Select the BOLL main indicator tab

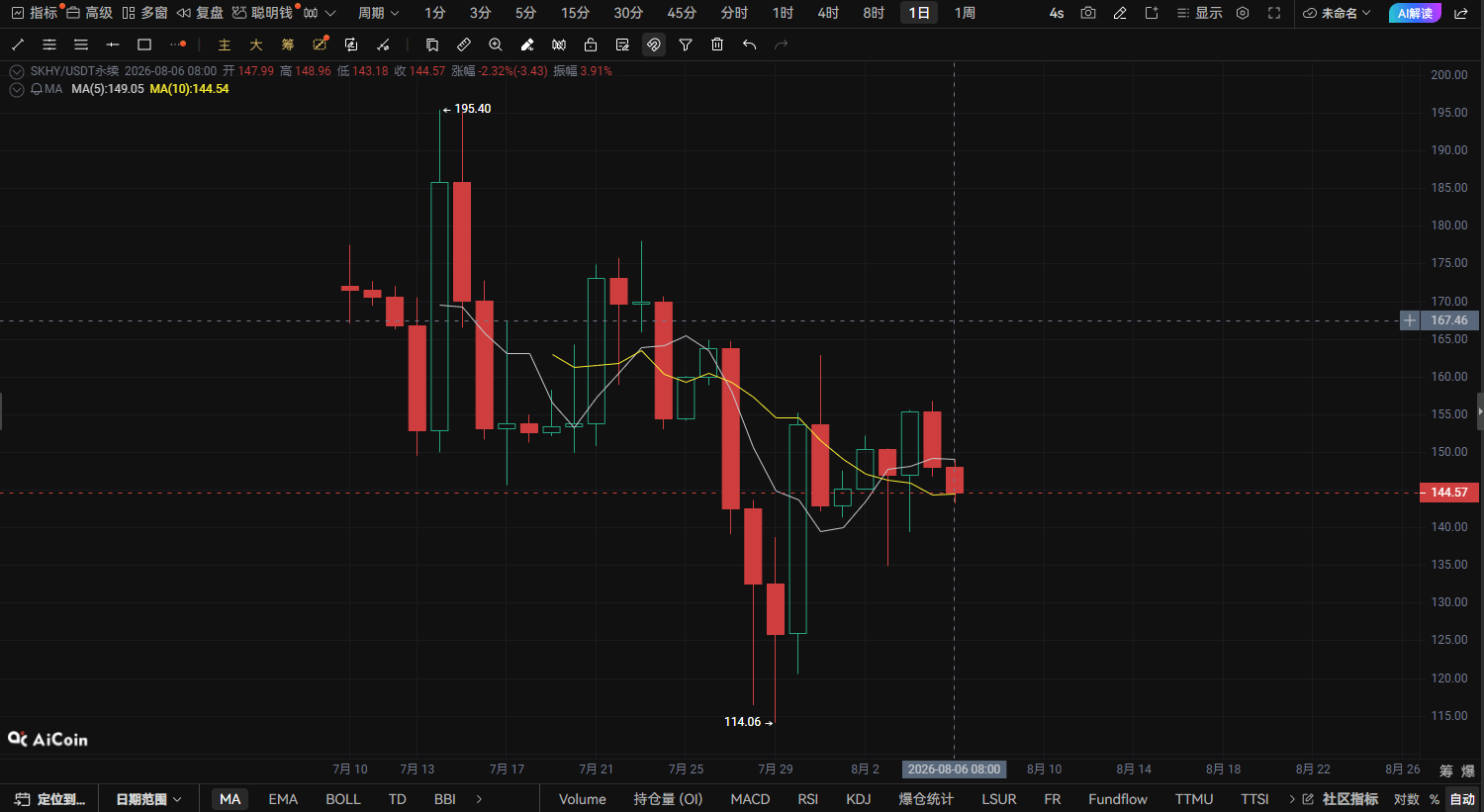pyautogui.click(x=343, y=799)
